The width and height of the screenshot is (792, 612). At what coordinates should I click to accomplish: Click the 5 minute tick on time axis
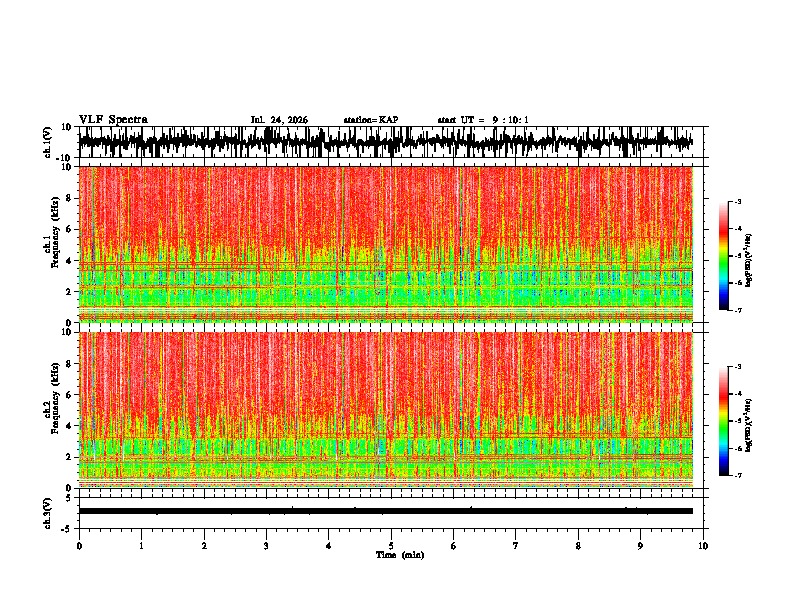click(x=391, y=546)
